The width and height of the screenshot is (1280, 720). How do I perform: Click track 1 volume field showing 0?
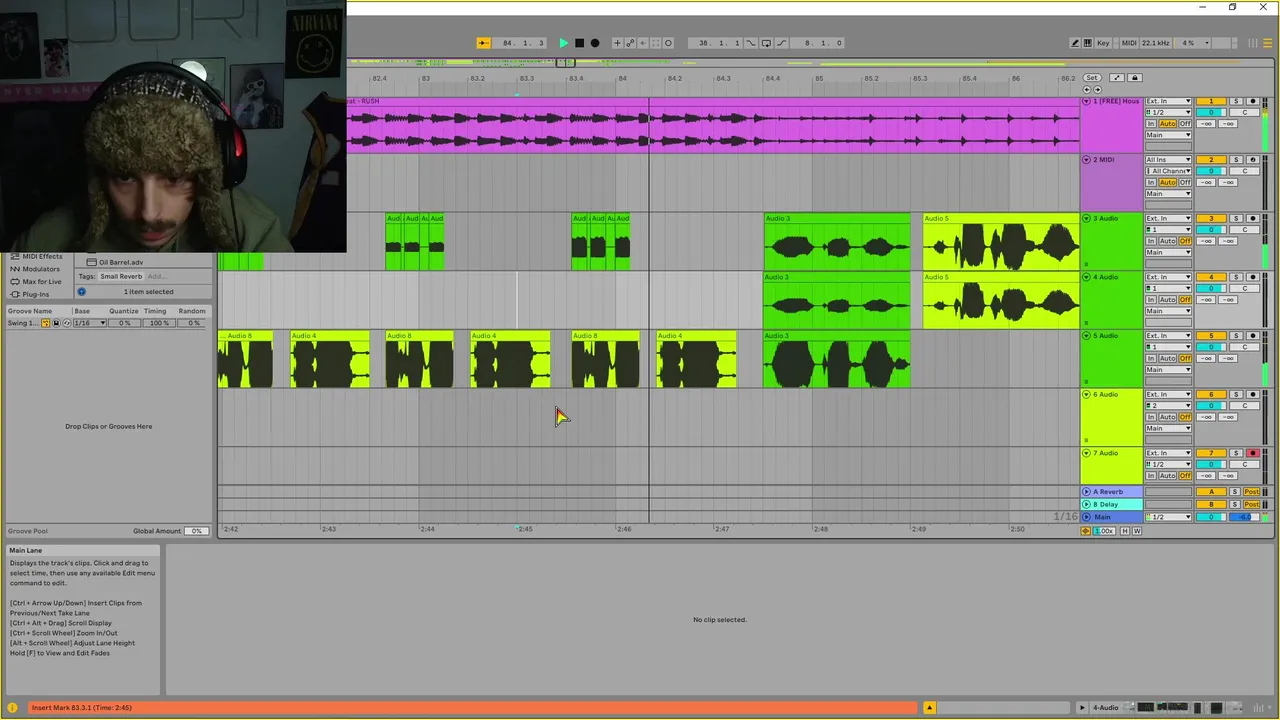tap(1211, 112)
